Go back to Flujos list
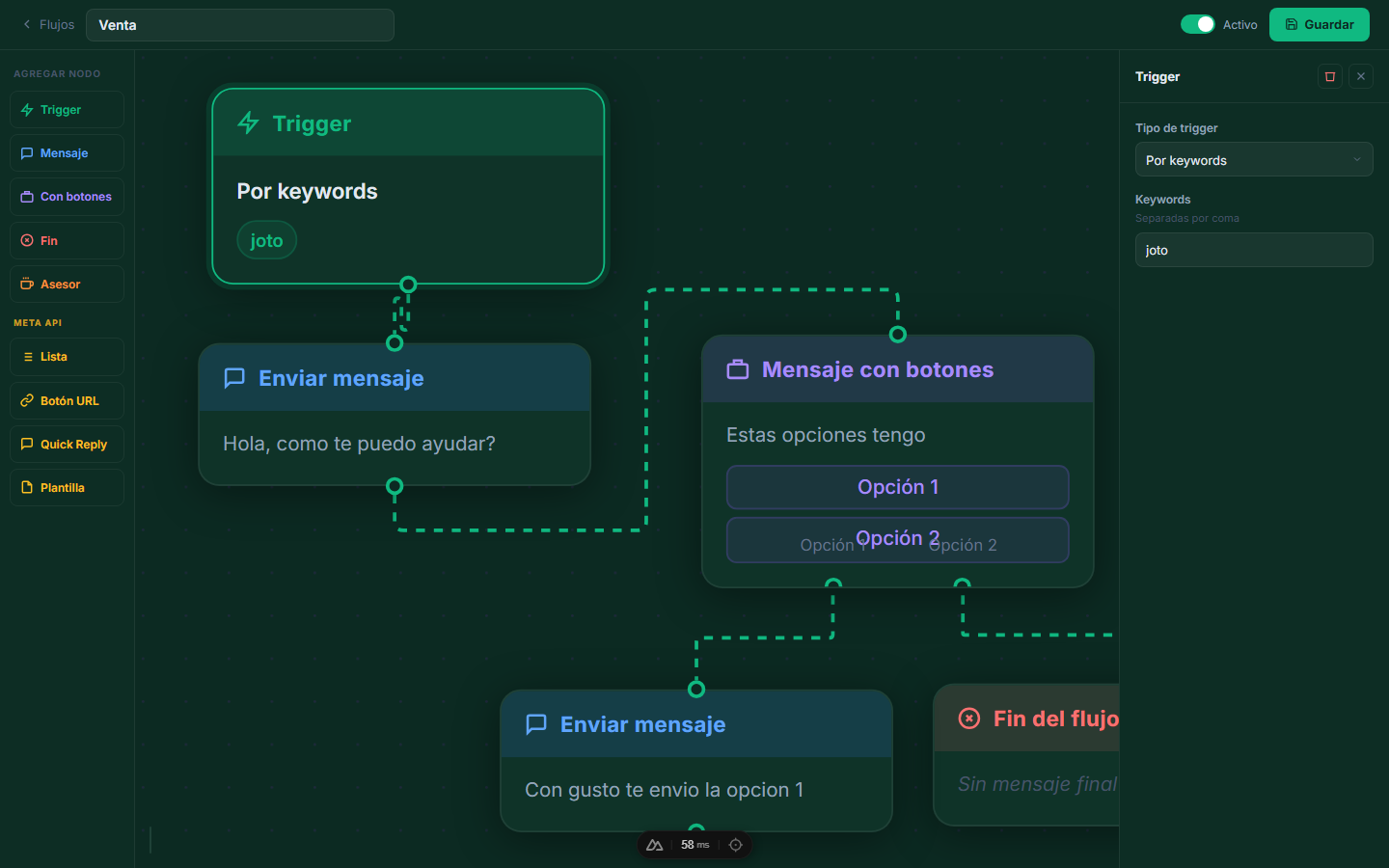Viewport: 1389px width, 868px height. click(48, 25)
